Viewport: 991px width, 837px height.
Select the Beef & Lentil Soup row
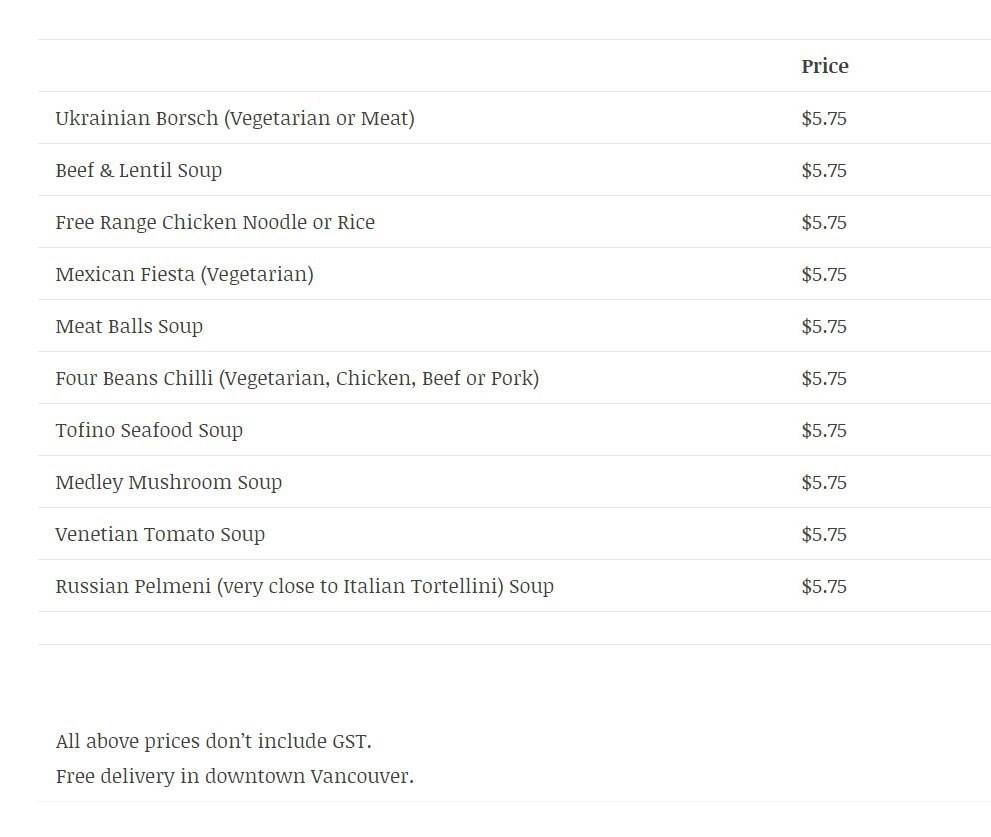pyautogui.click(x=138, y=170)
